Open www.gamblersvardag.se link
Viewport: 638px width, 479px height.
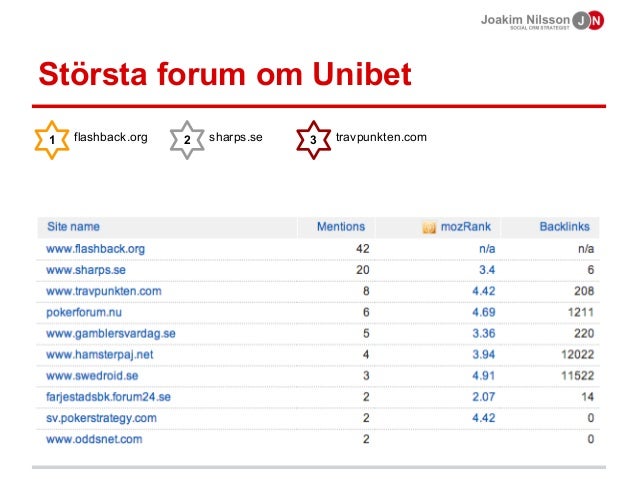pos(111,333)
